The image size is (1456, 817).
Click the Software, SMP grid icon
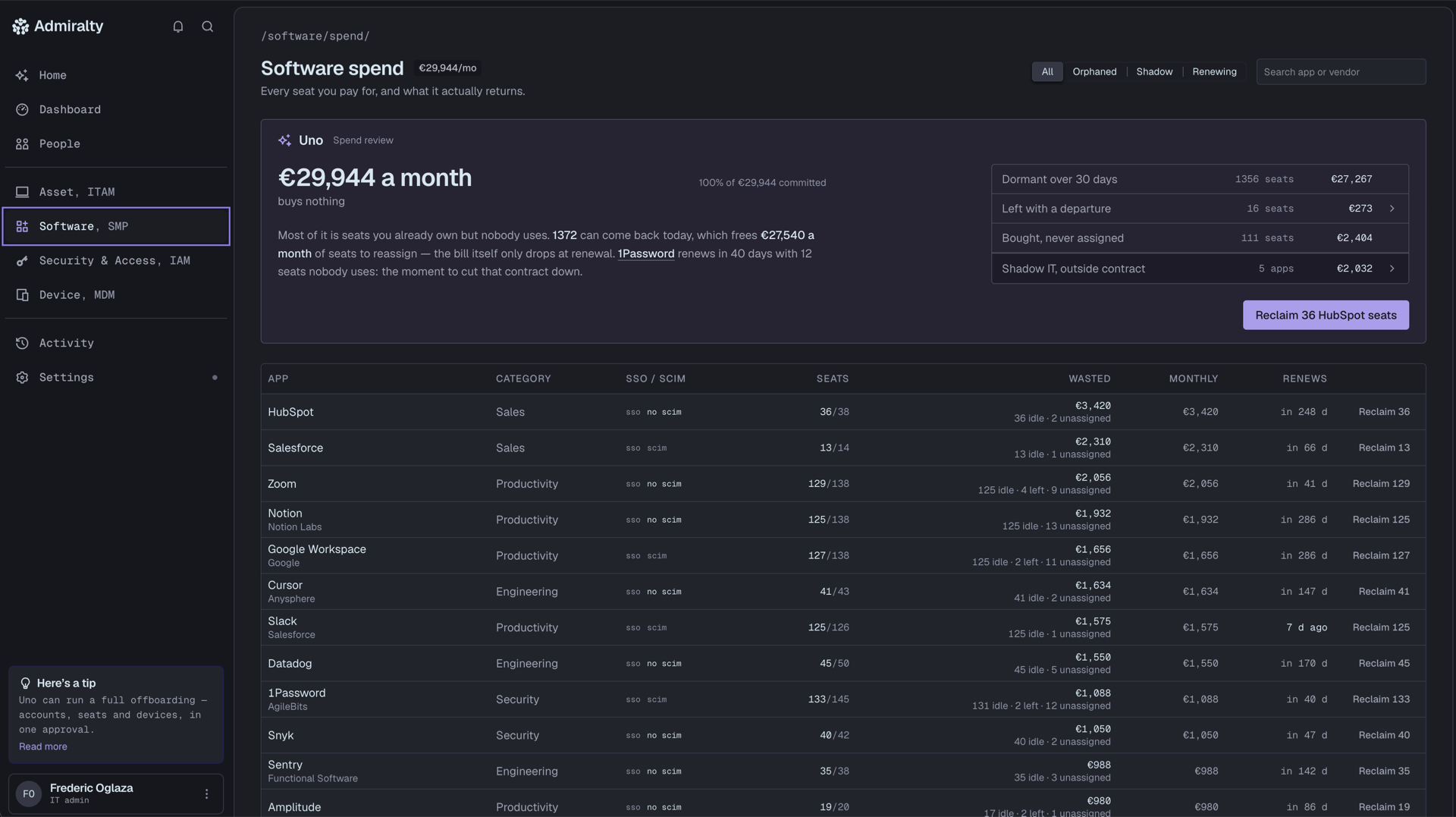tap(22, 226)
